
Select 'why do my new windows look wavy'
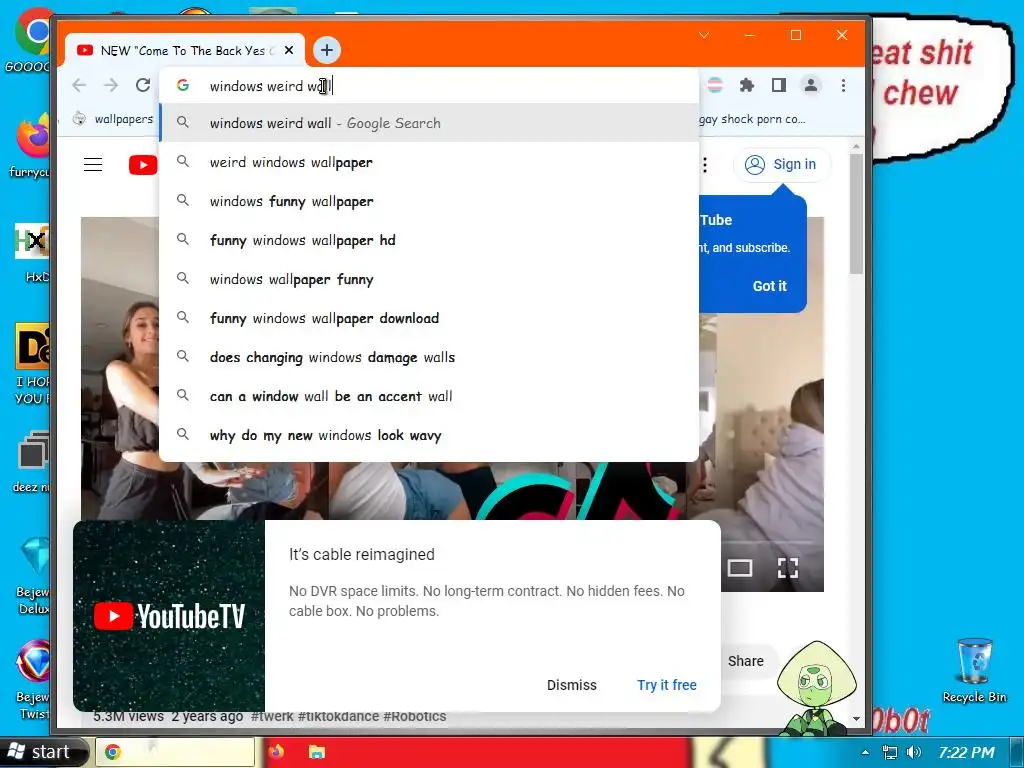pyautogui.click(x=428, y=435)
